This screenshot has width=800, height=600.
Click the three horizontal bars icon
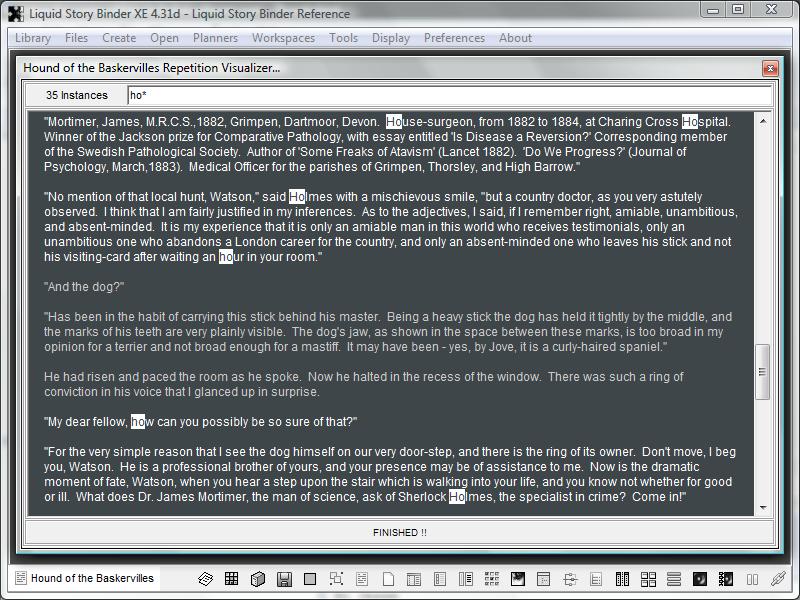click(674, 579)
